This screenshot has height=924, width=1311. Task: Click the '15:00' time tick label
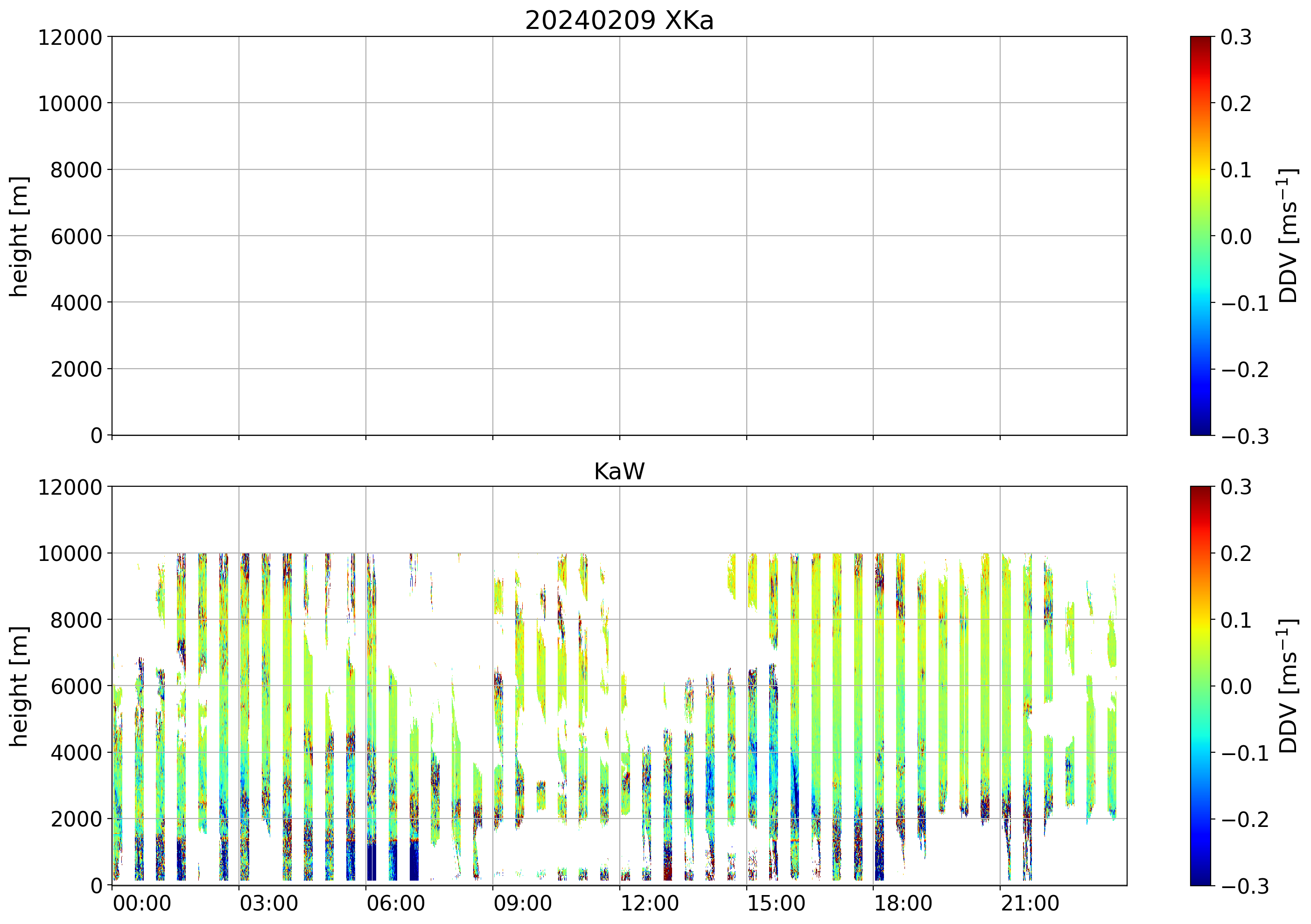click(x=777, y=904)
